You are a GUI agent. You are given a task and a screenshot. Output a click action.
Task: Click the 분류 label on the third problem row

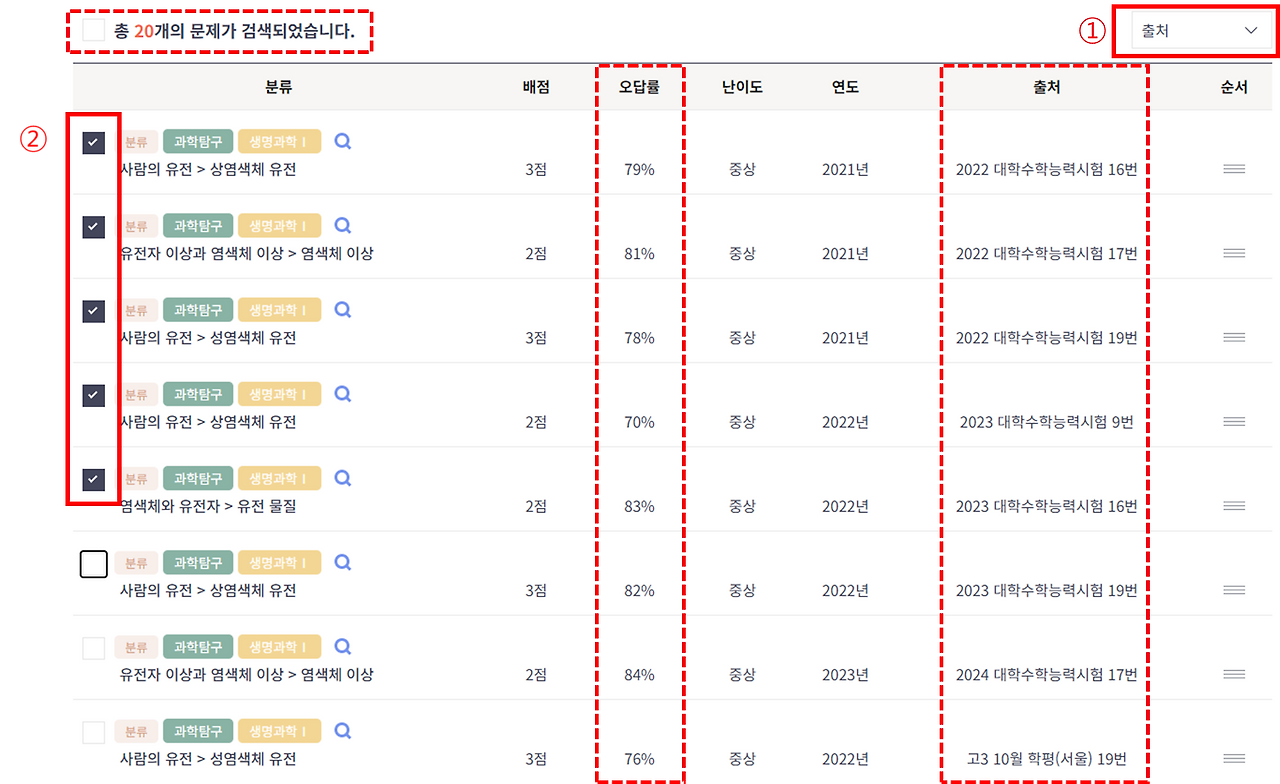137,309
